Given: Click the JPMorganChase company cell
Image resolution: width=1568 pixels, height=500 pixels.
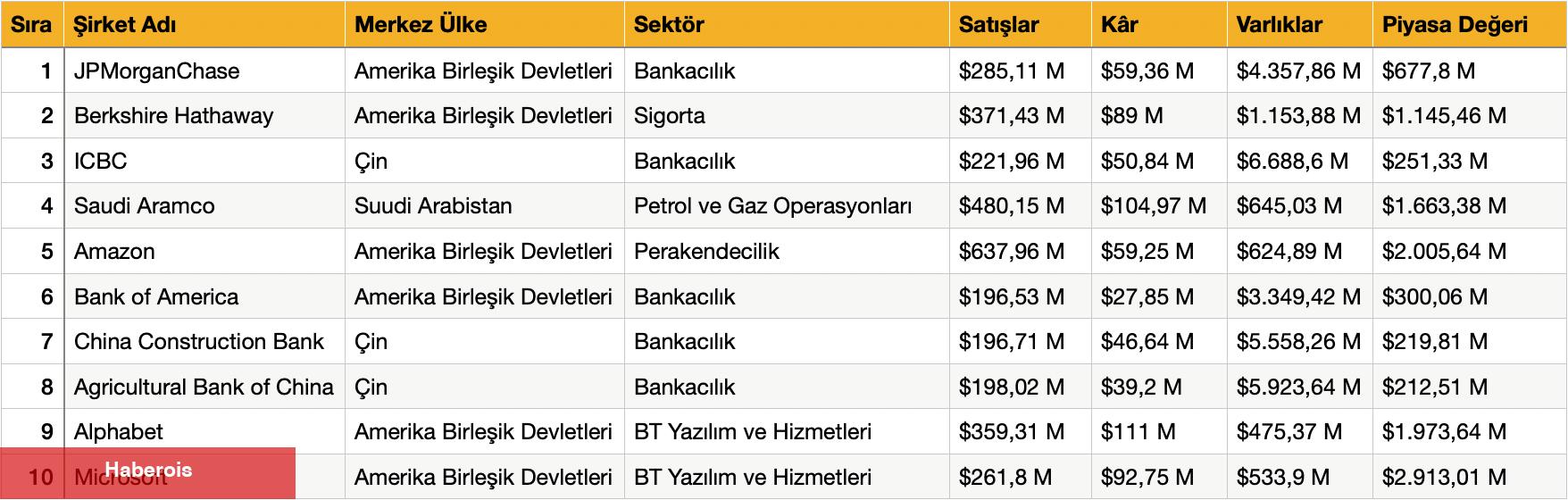Looking at the screenshot, I should point(157,71).
